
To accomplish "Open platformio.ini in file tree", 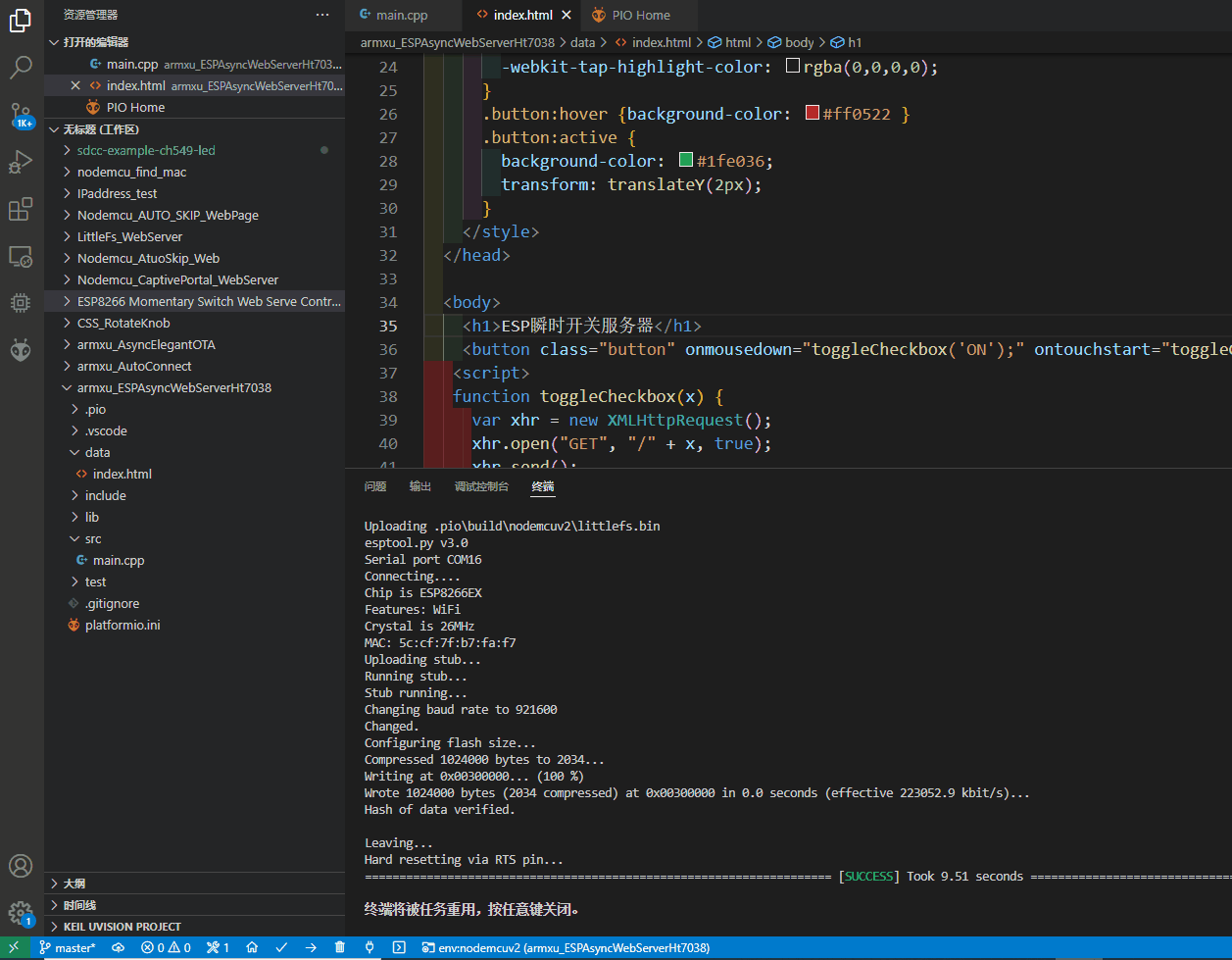I will (194, 625).
